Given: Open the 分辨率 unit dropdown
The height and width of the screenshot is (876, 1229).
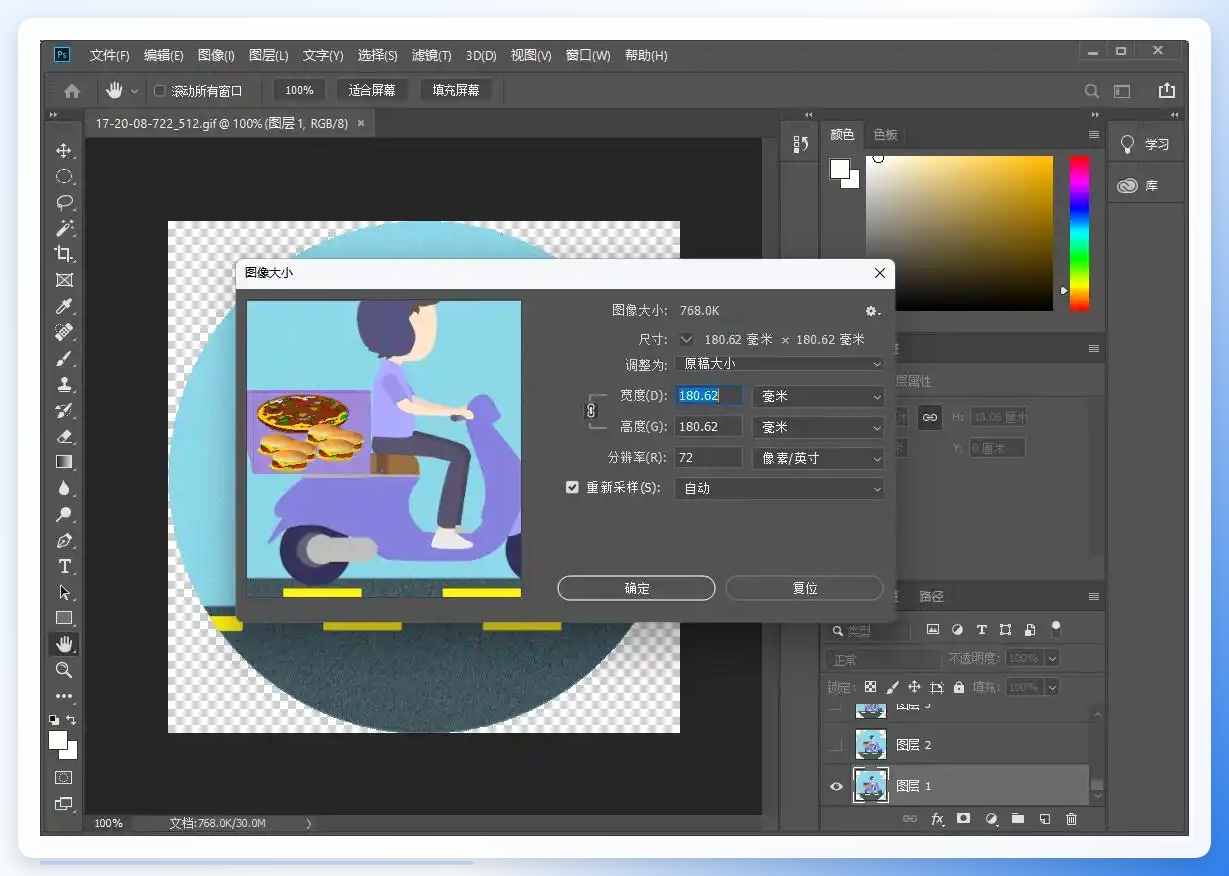Looking at the screenshot, I should 818,458.
